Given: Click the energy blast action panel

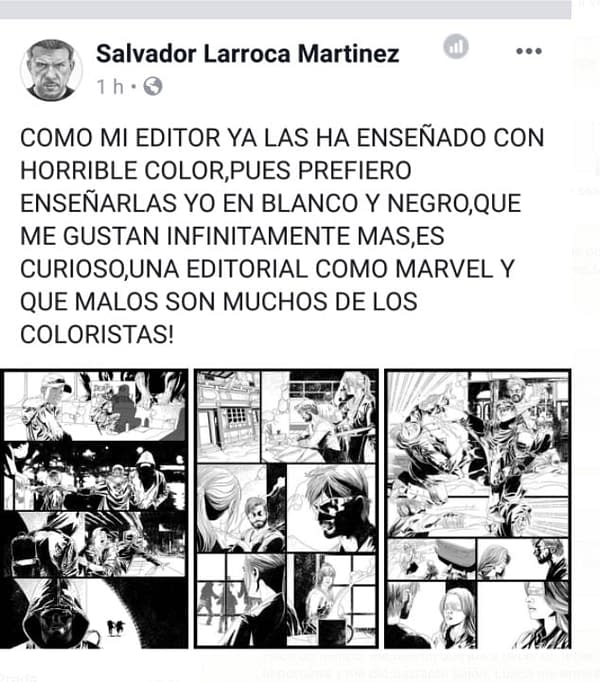Looking at the screenshot, I should click(x=478, y=454).
